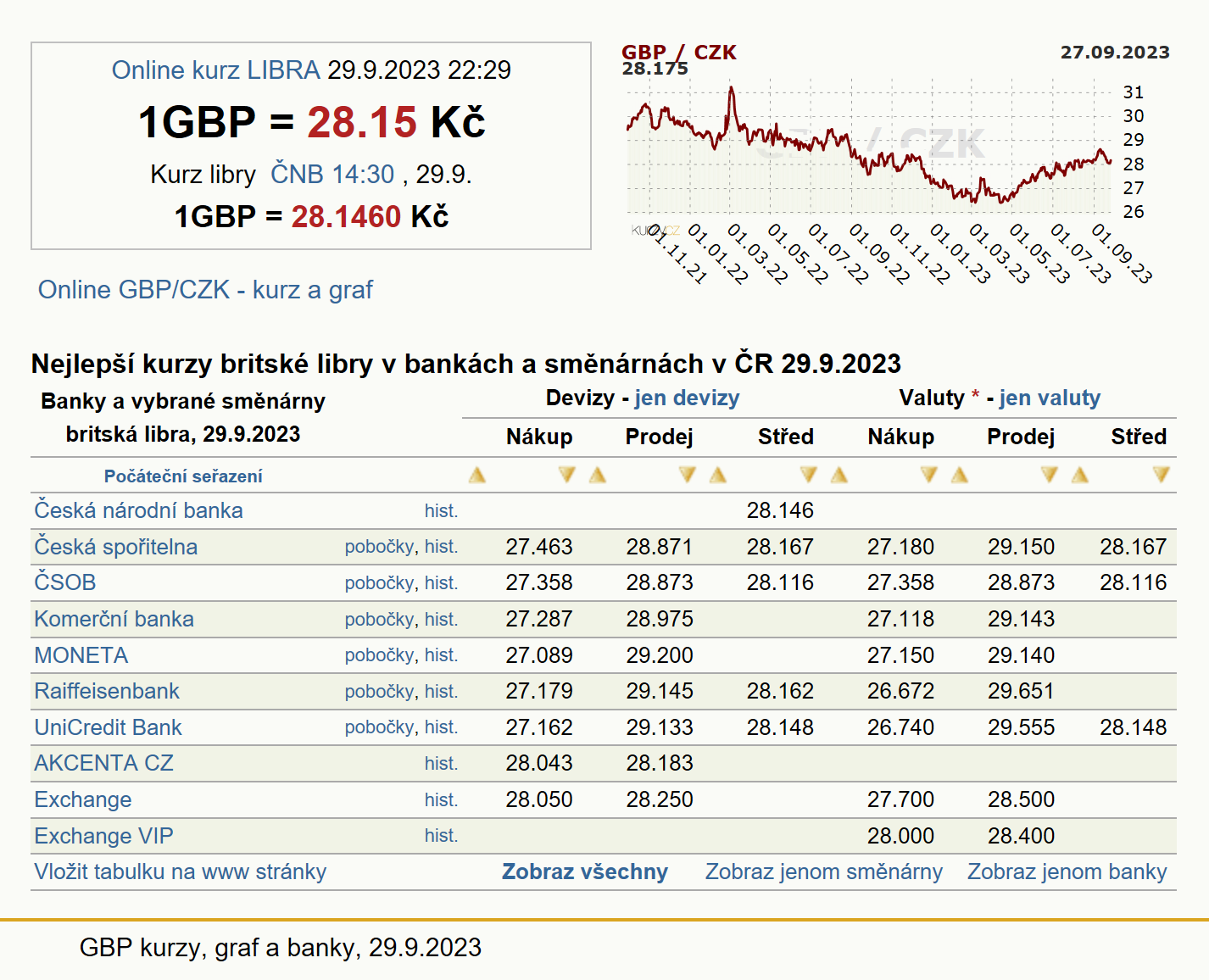Filter table to jen valuty
The height and width of the screenshot is (980, 1209).
click(x=1050, y=398)
